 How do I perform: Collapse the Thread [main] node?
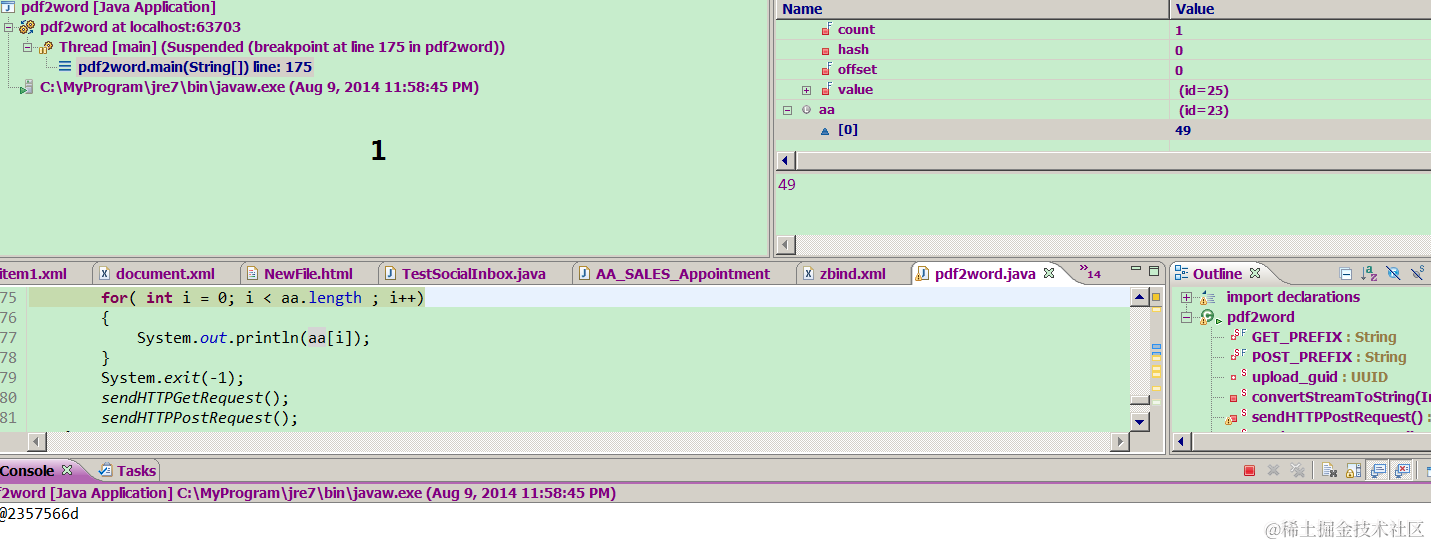pyautogui.click(x=28, y=47)
